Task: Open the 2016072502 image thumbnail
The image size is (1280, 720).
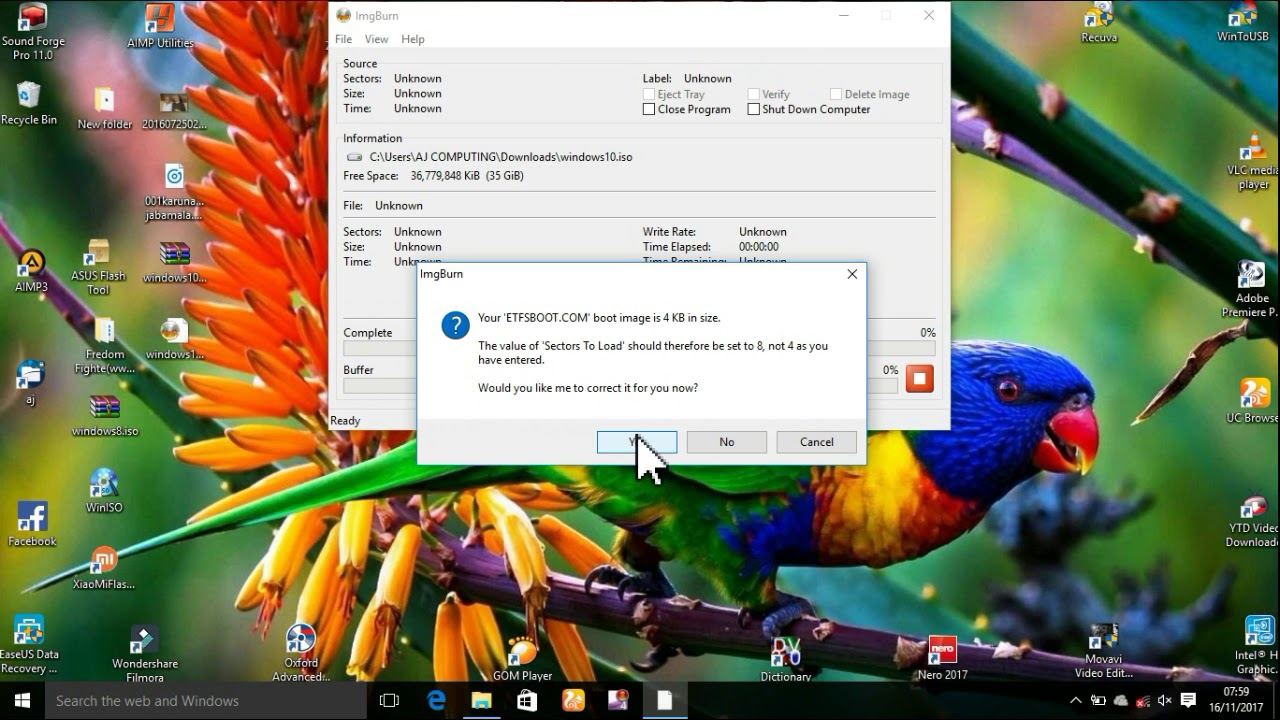Action: point(174,110)
